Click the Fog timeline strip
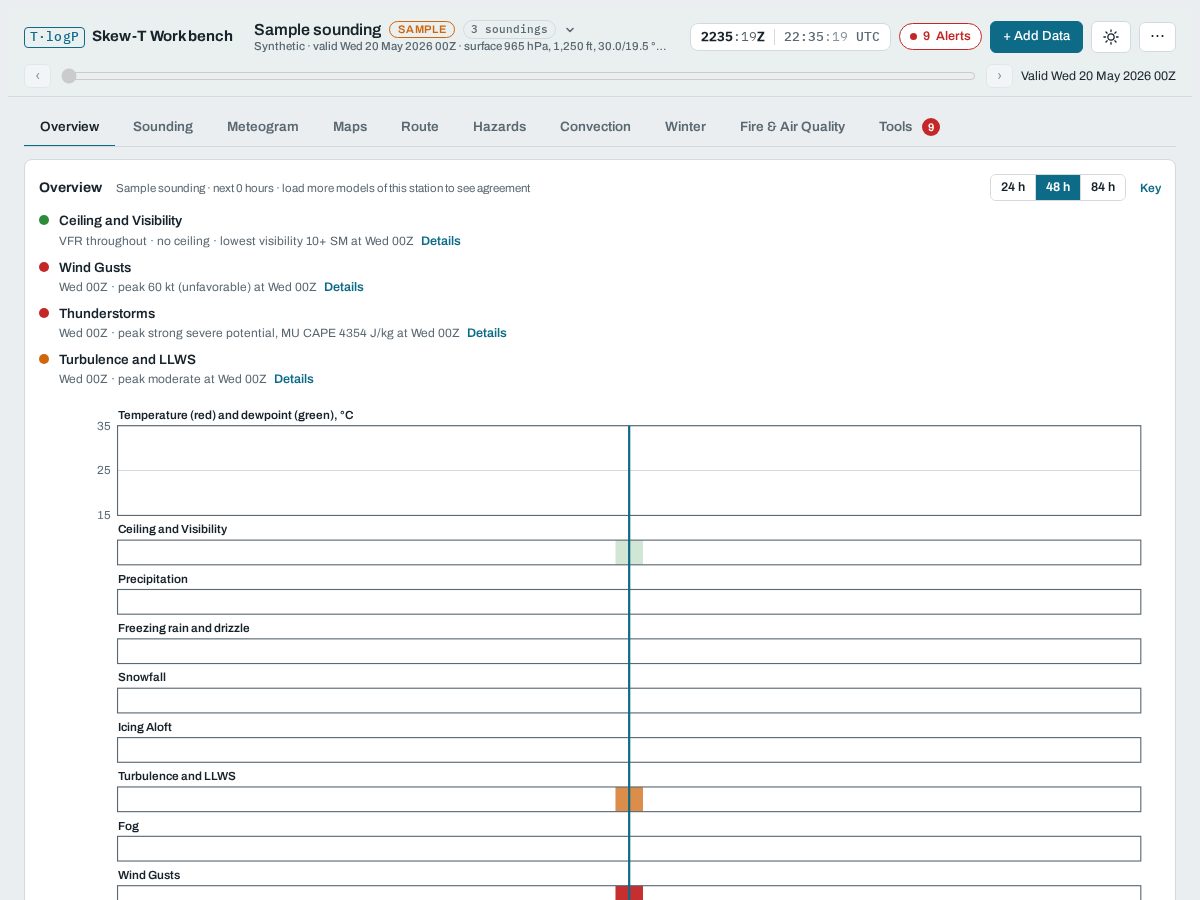 [629, 849]
